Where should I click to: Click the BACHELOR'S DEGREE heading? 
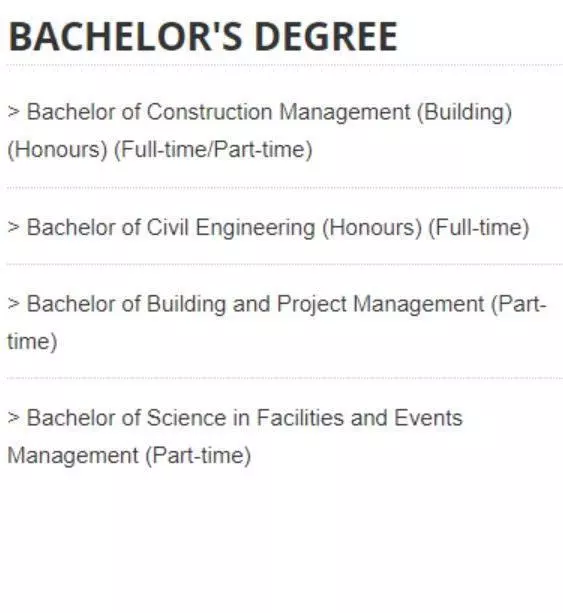(203, 36)
